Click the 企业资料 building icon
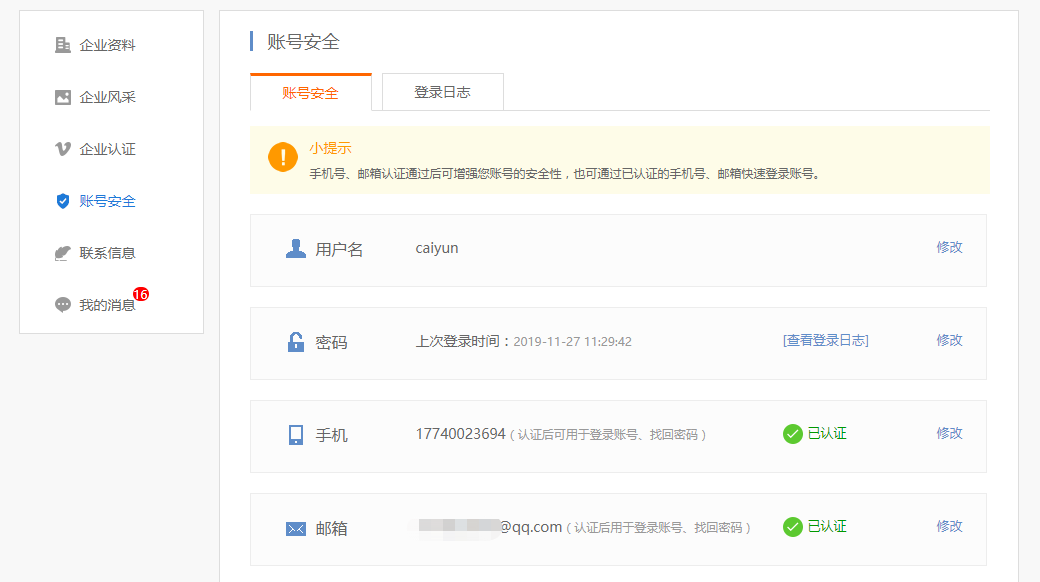Screen dimensions: 1040x582 (63, 45)
